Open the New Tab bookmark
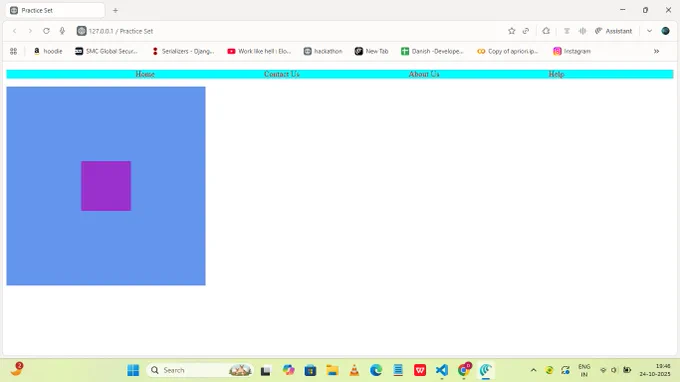Screen dimensions: 680x382 click(x=372, y=51)
